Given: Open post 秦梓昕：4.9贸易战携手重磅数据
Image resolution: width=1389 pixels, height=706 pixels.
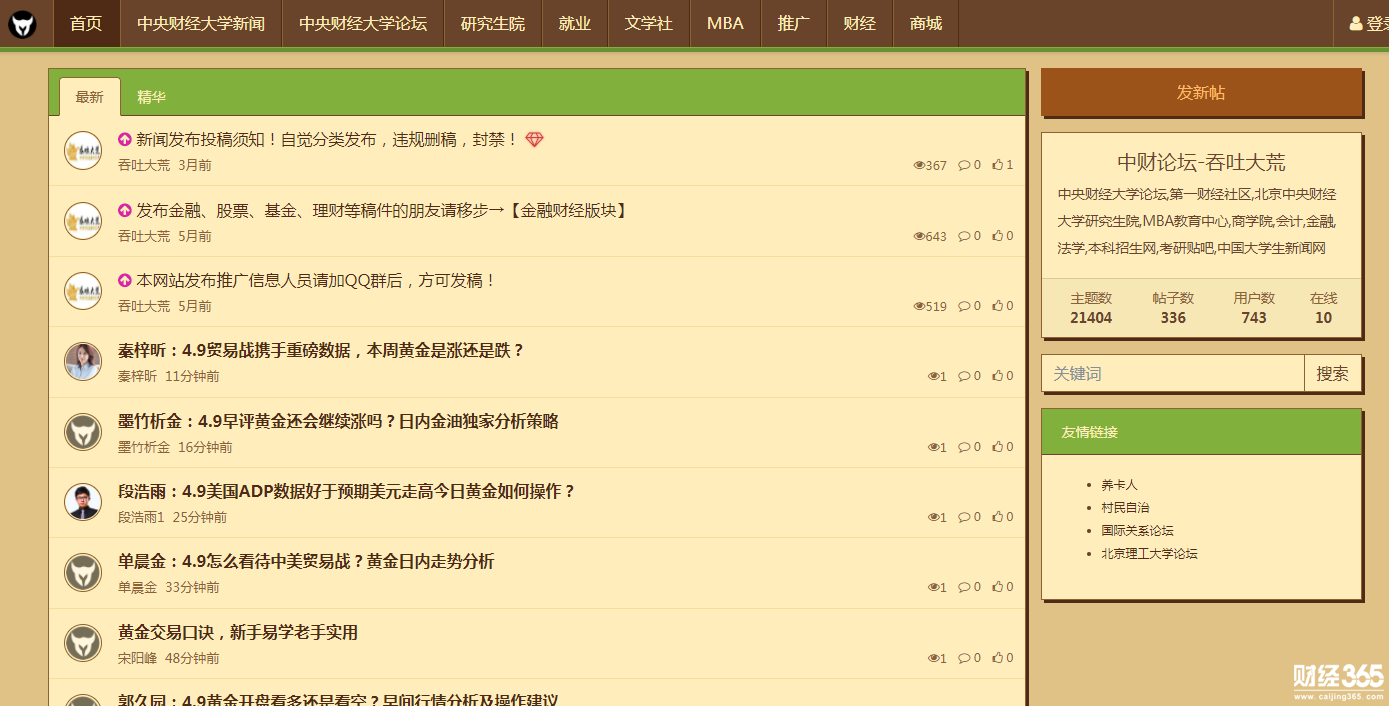Looking at the screenshot, I should click(321, 351).
